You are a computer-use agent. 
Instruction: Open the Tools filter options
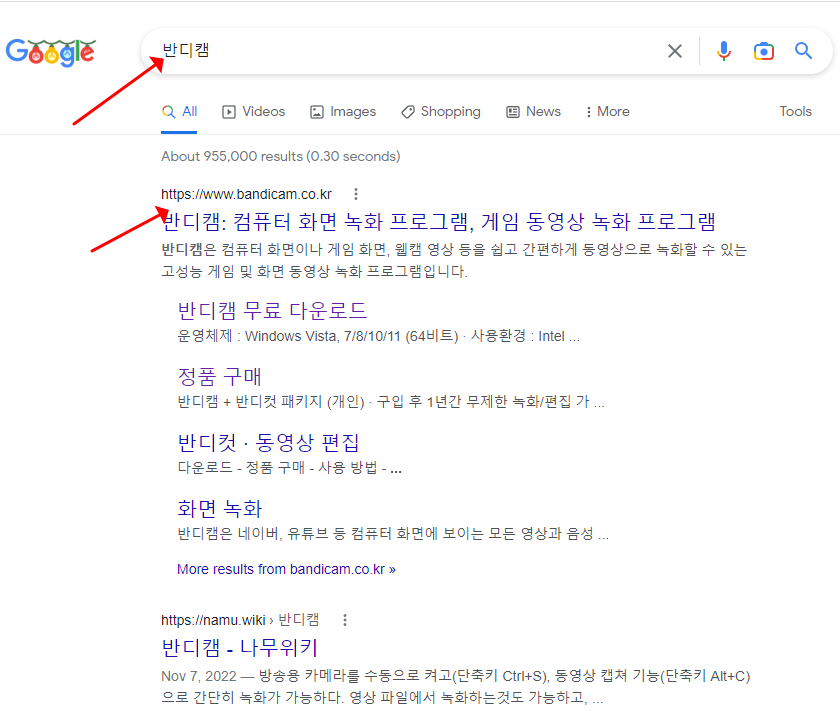(x=796, y=111)
